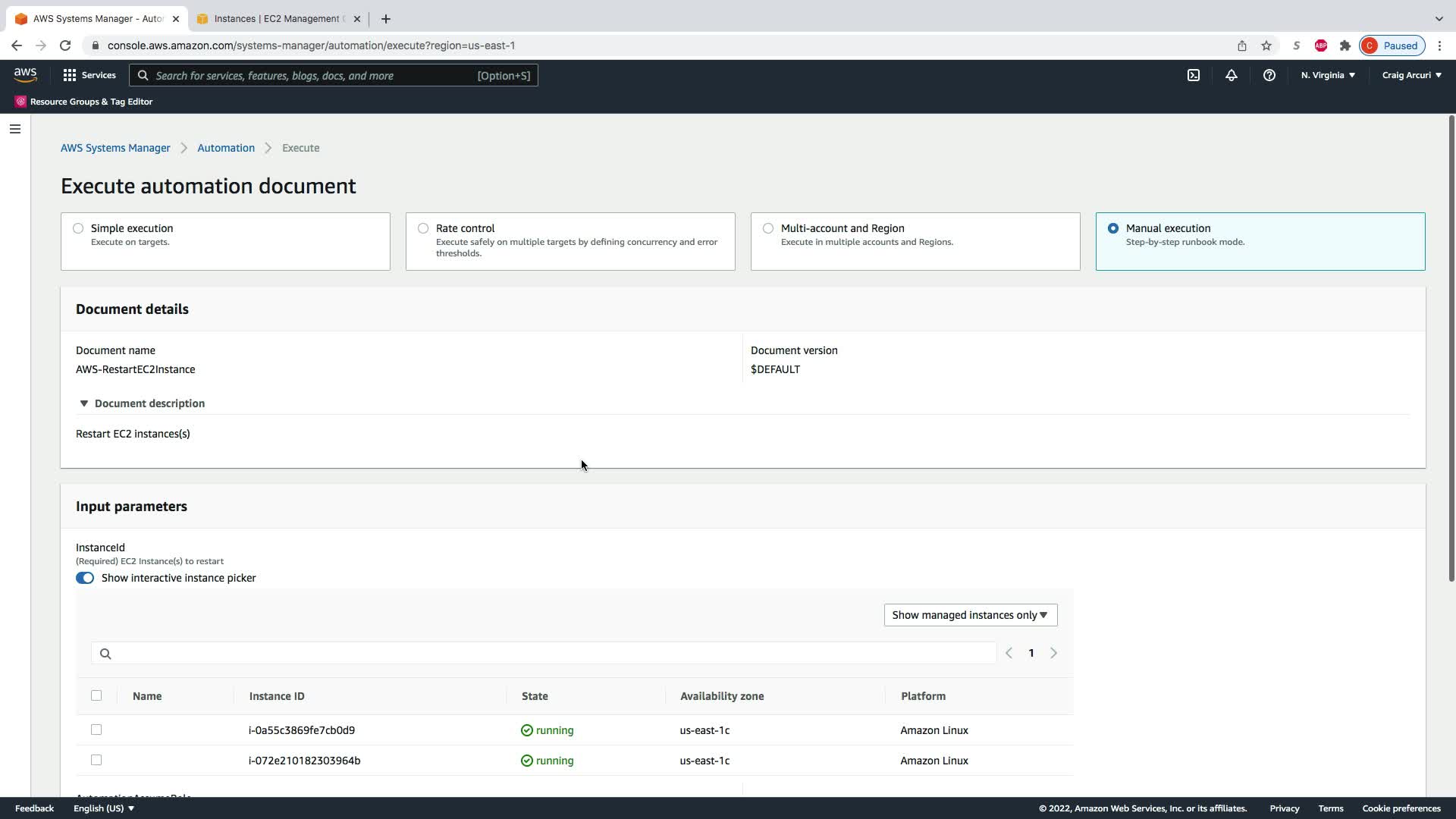The image size is (1456, 819).
Task: Open the side navigation hamburger menu
Action: [x=14, y=129]
